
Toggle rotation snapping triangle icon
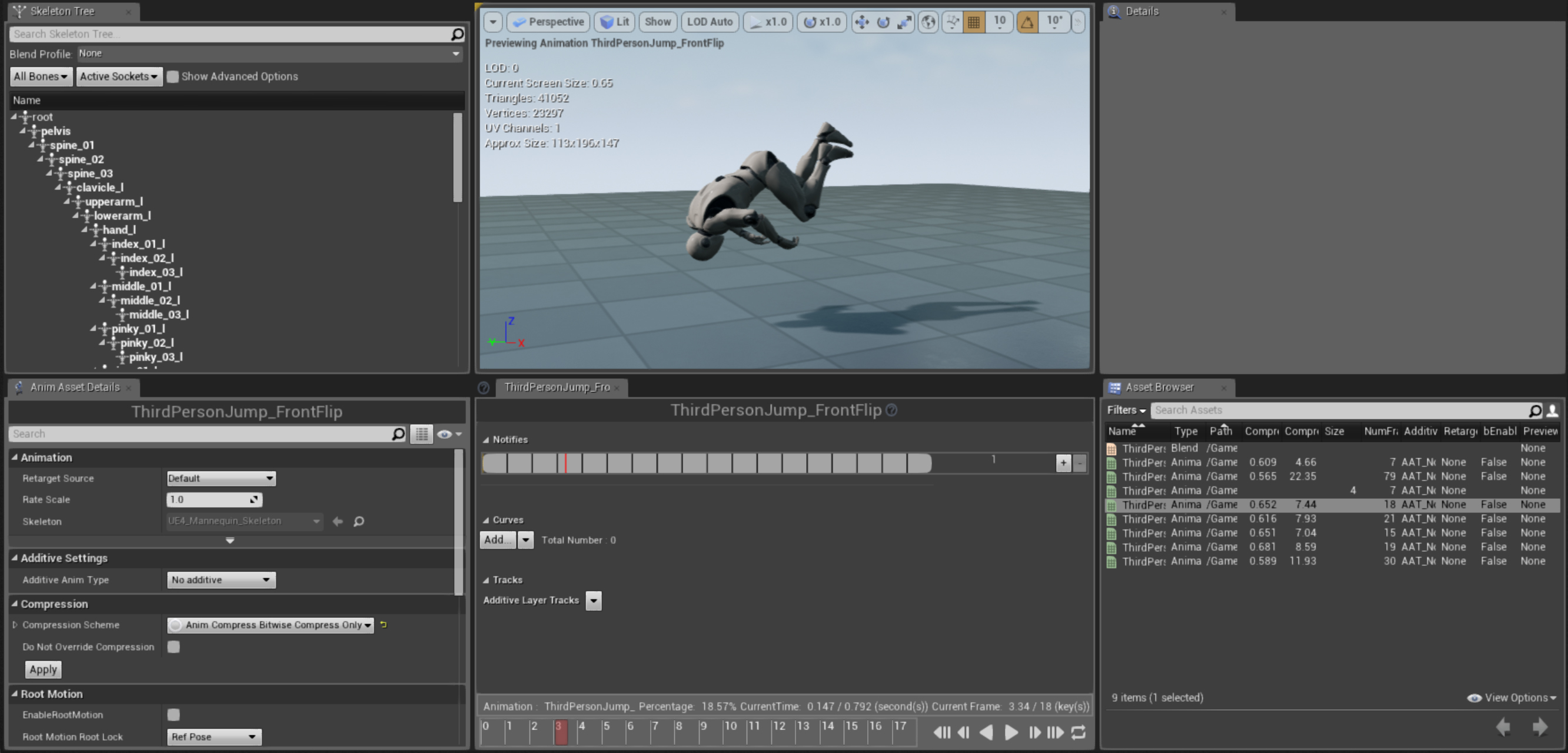1027,22
